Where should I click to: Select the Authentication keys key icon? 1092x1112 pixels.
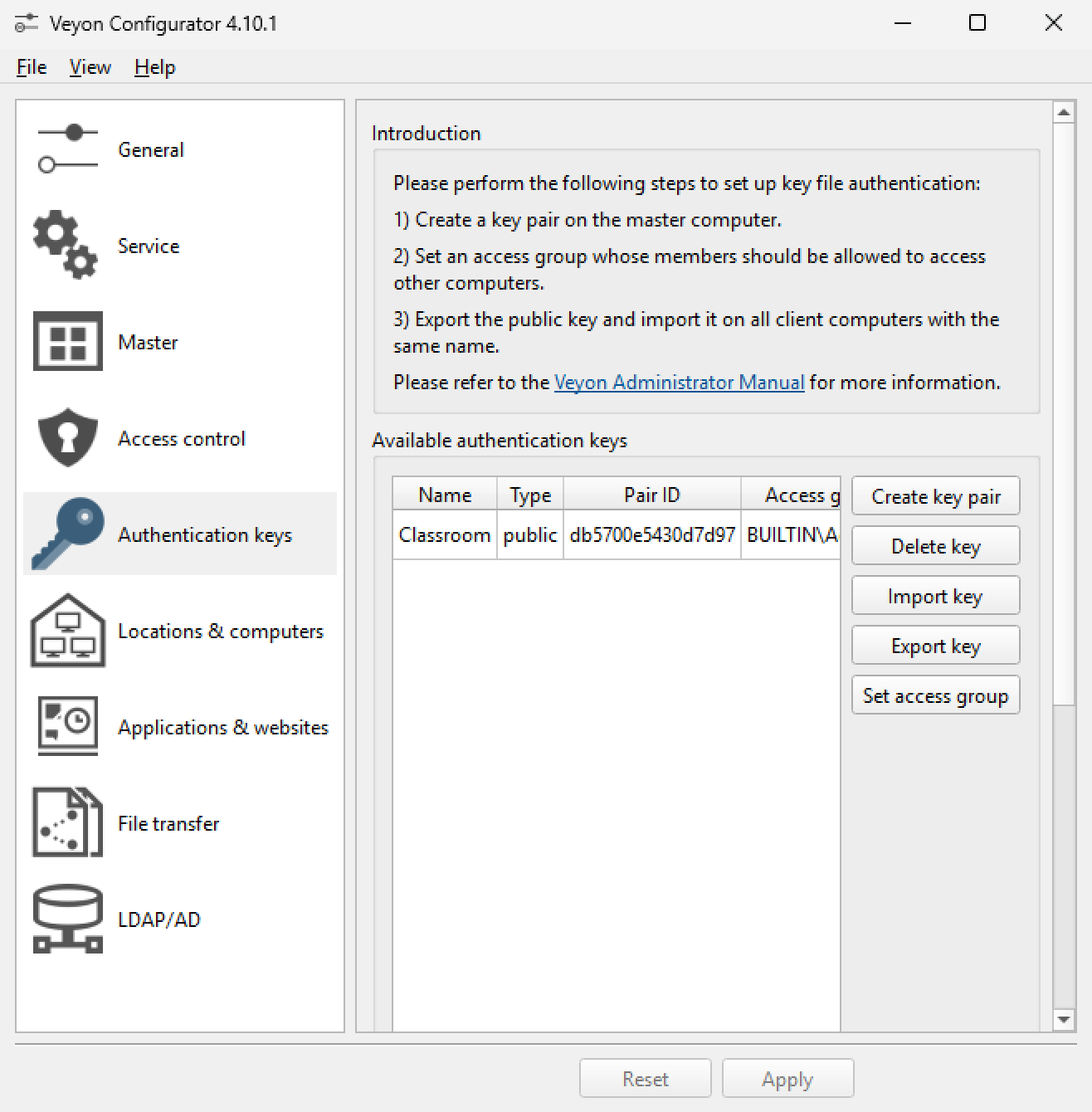[68, 534]
